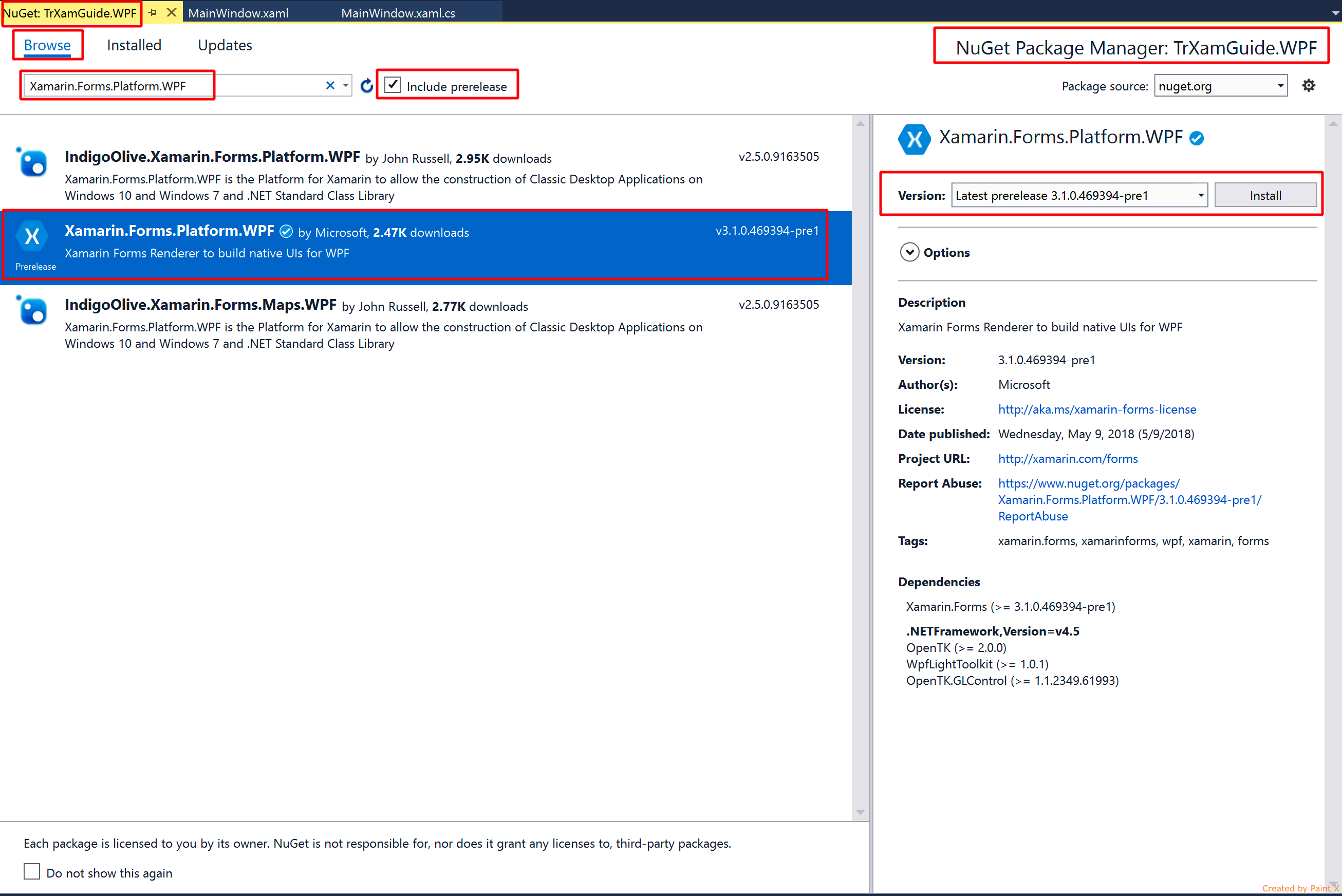Close the NuGet TrXamGuide.WPF tab
1342x896 pixels.
click(172, 12)
